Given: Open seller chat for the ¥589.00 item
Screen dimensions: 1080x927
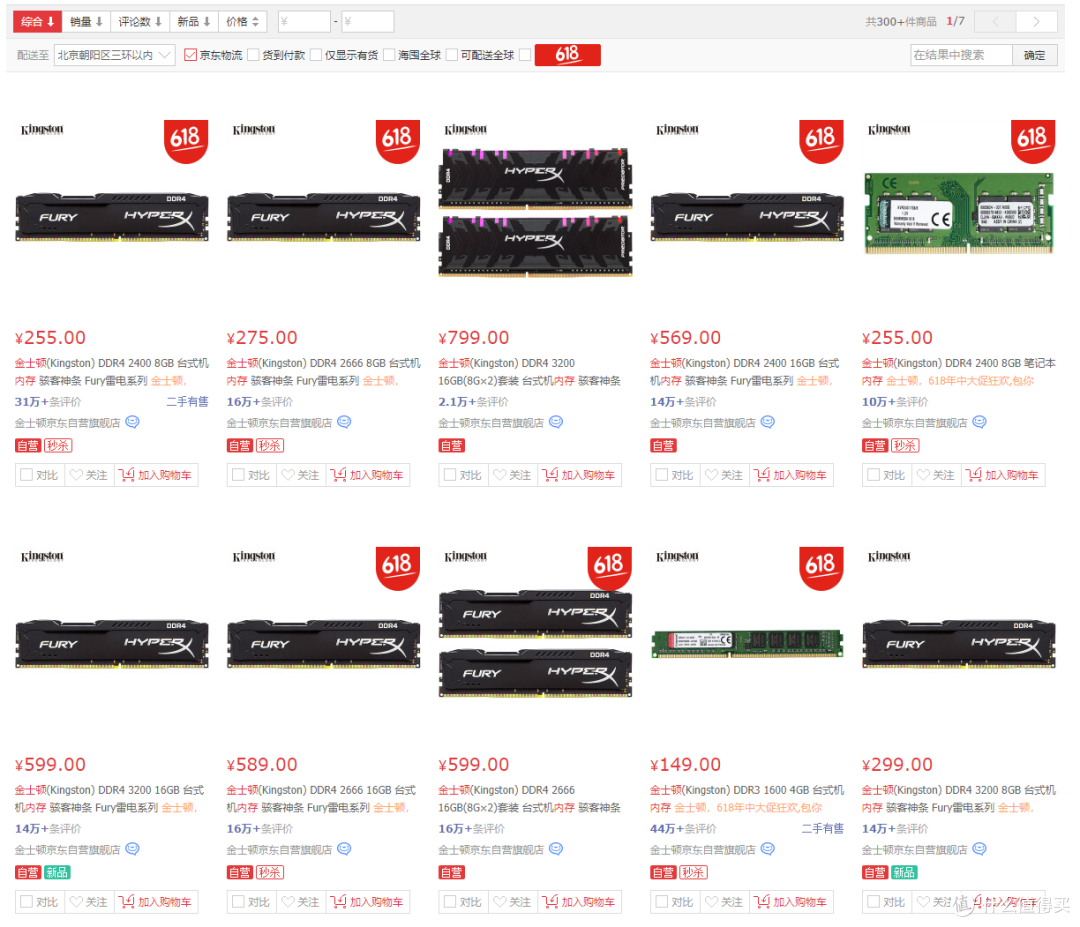Looking at the screenshot, I should (344, 849).
